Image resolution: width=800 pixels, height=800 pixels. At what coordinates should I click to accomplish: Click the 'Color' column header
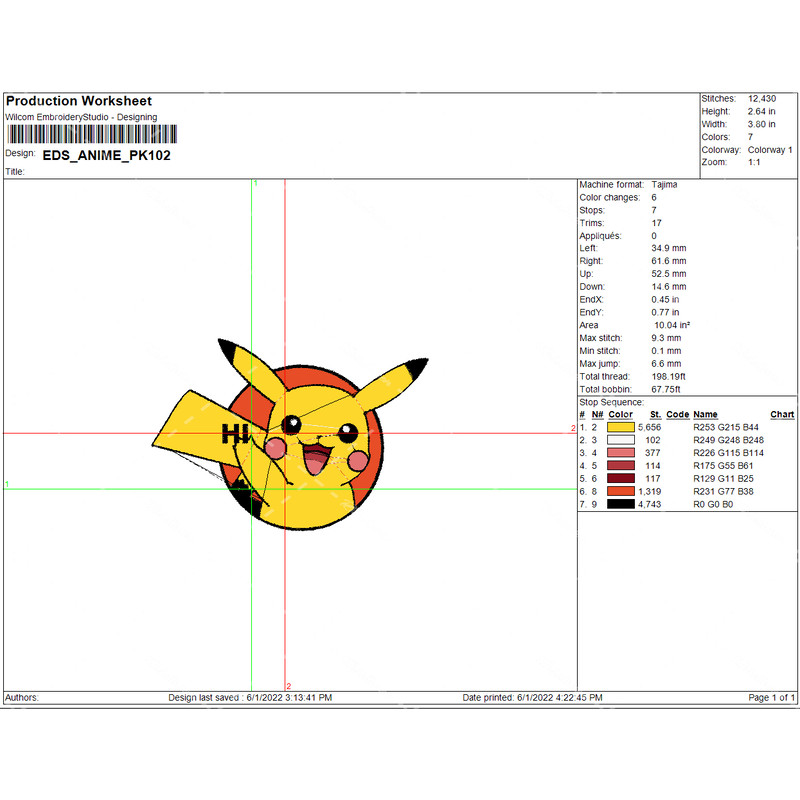click(620, 414)
